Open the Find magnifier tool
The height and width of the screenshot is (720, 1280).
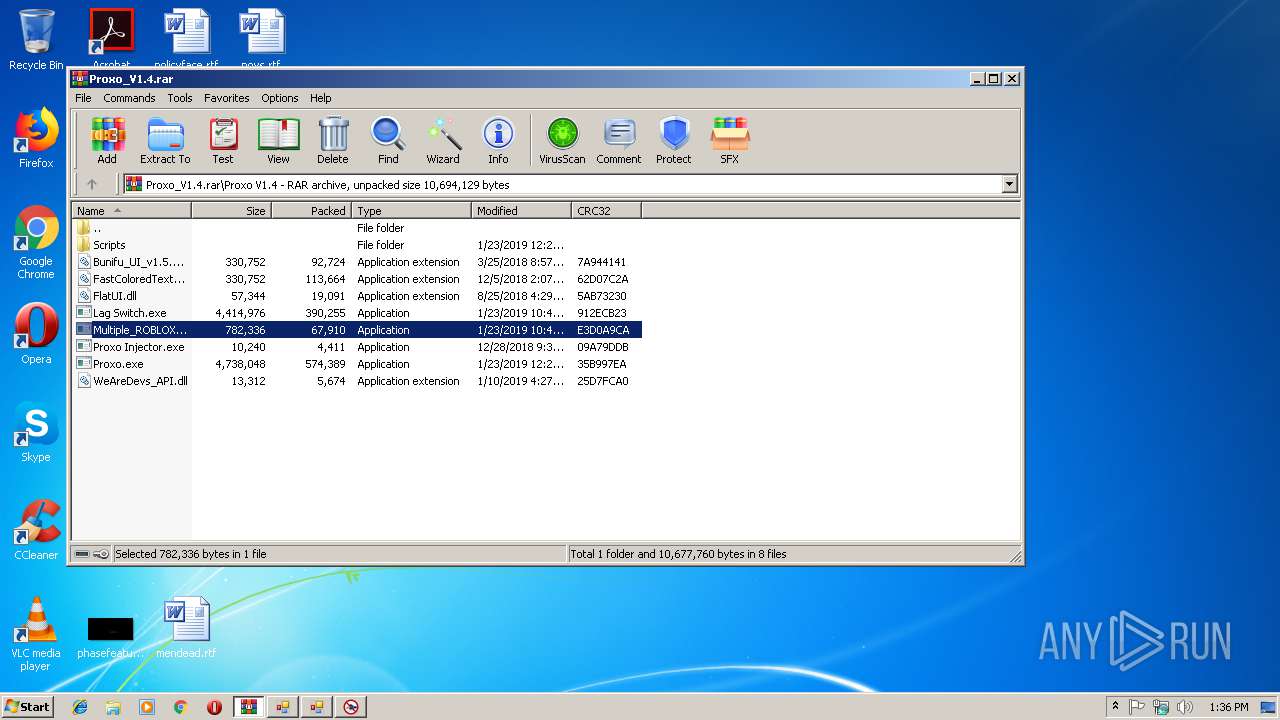pyautogui.click(x=388, y=141)
